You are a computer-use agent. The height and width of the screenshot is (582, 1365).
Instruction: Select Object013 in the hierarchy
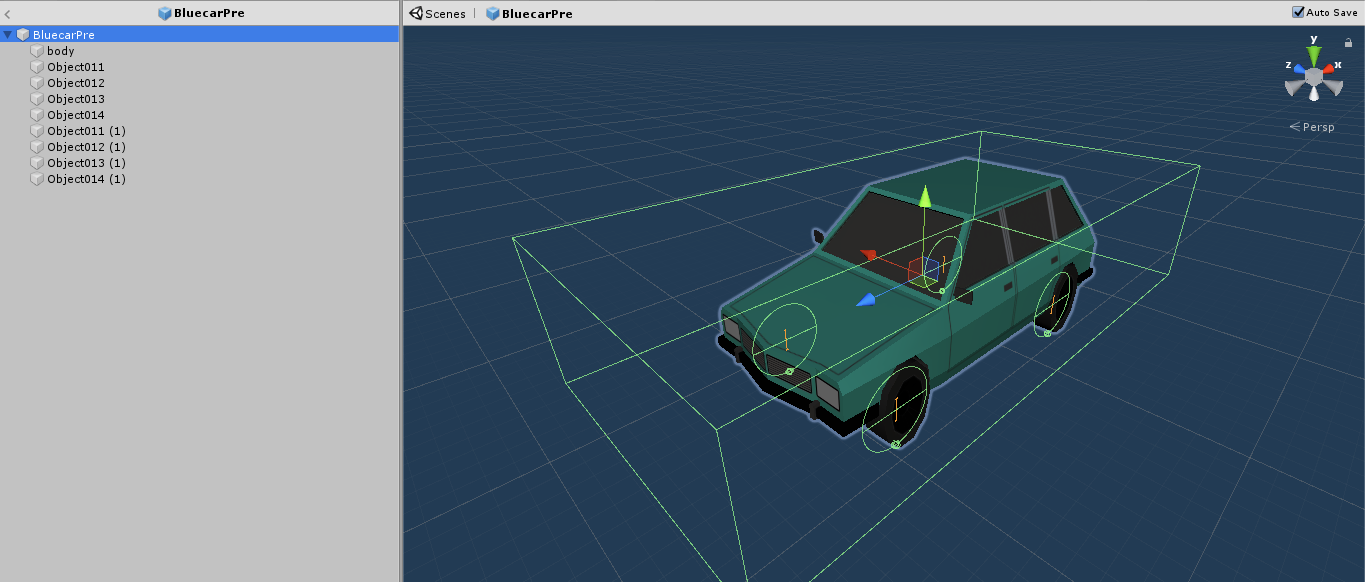(76, 99)
